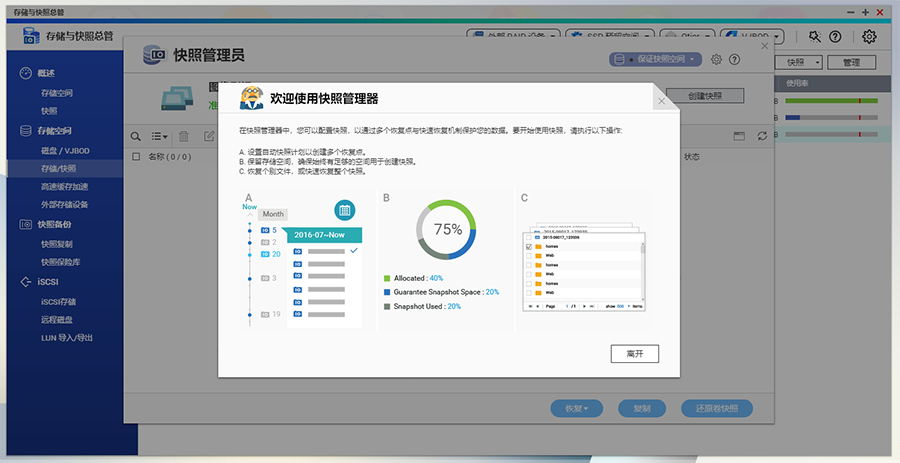Click the green Allocated legend swatch

(387, 278)
